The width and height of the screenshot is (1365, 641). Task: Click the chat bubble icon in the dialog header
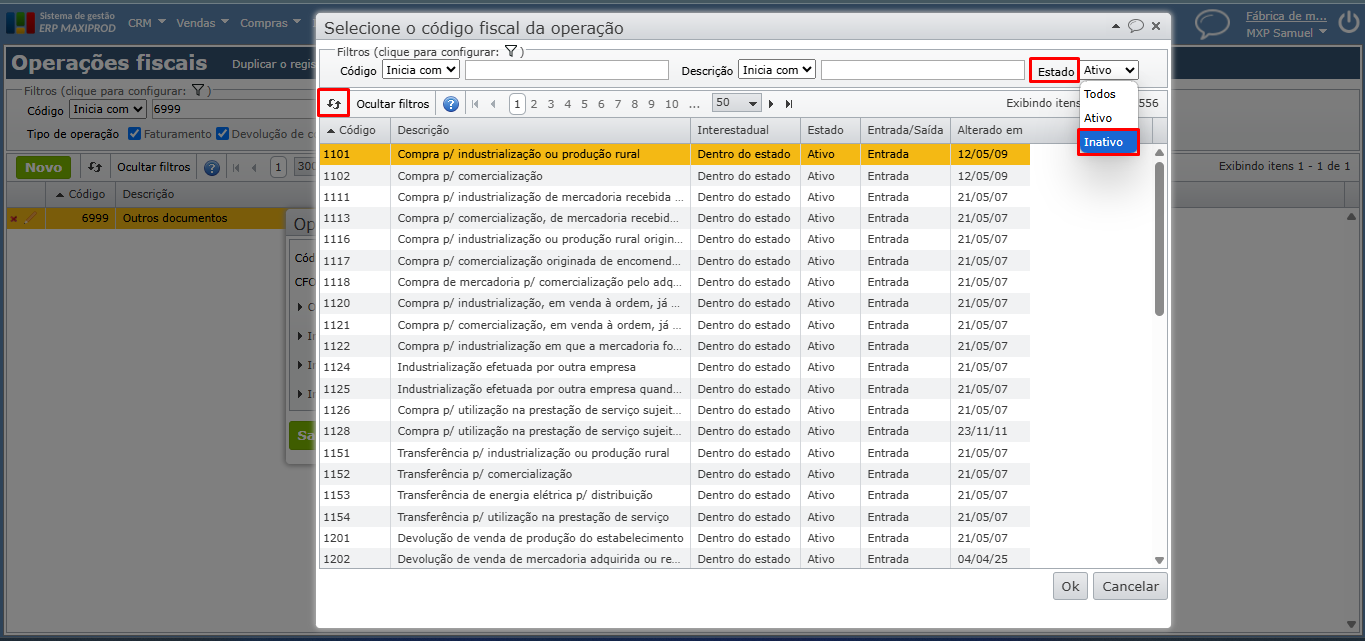(1136, 27)
